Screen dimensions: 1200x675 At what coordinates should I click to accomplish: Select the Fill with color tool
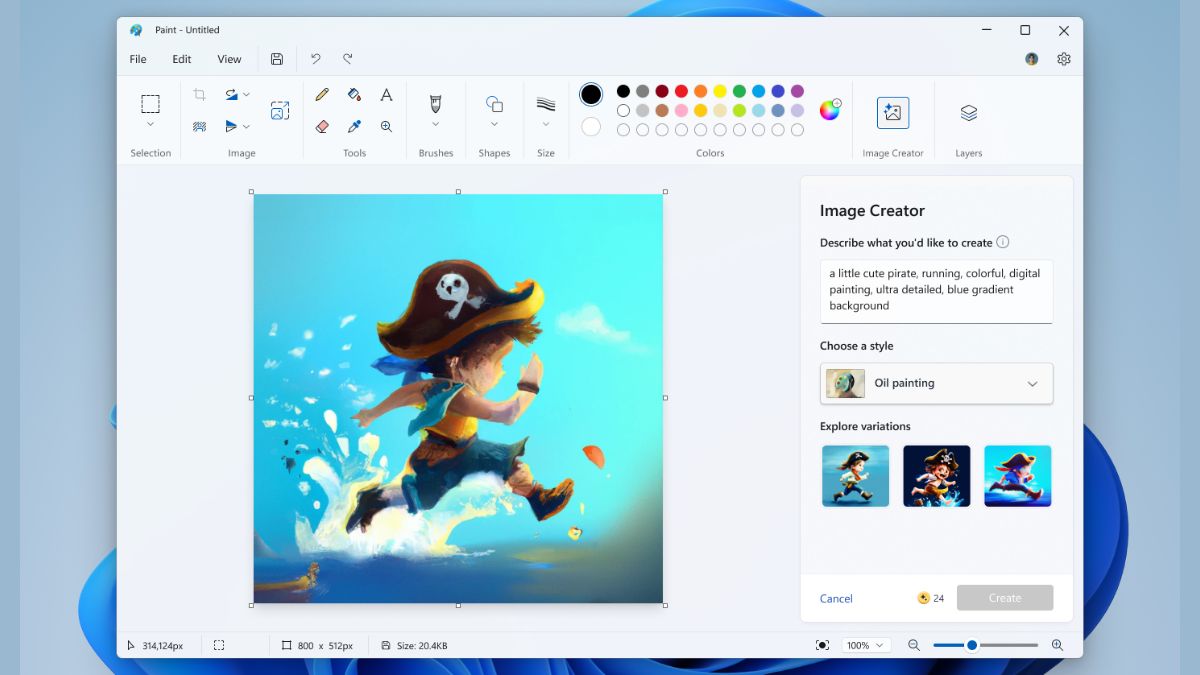pos(353,94)
